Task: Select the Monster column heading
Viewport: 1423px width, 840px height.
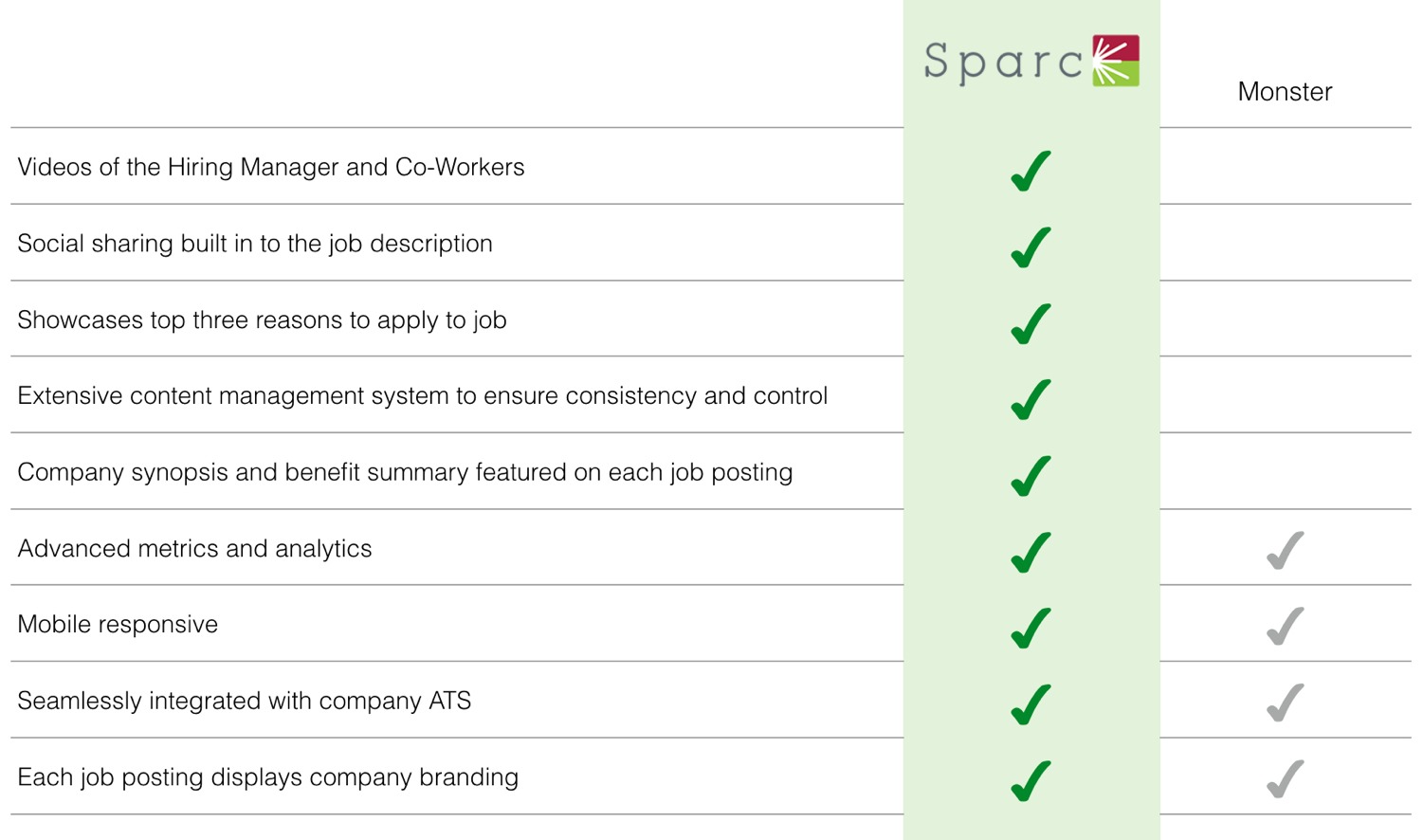Action: (x=1285, y=92)
